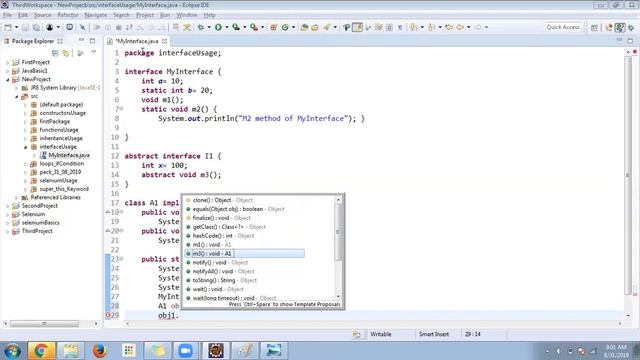Image resolution: width=640 pixels, height=360 pixels.
Task: Collapse the NewProject tree node
Action: (x=7, y=80)
